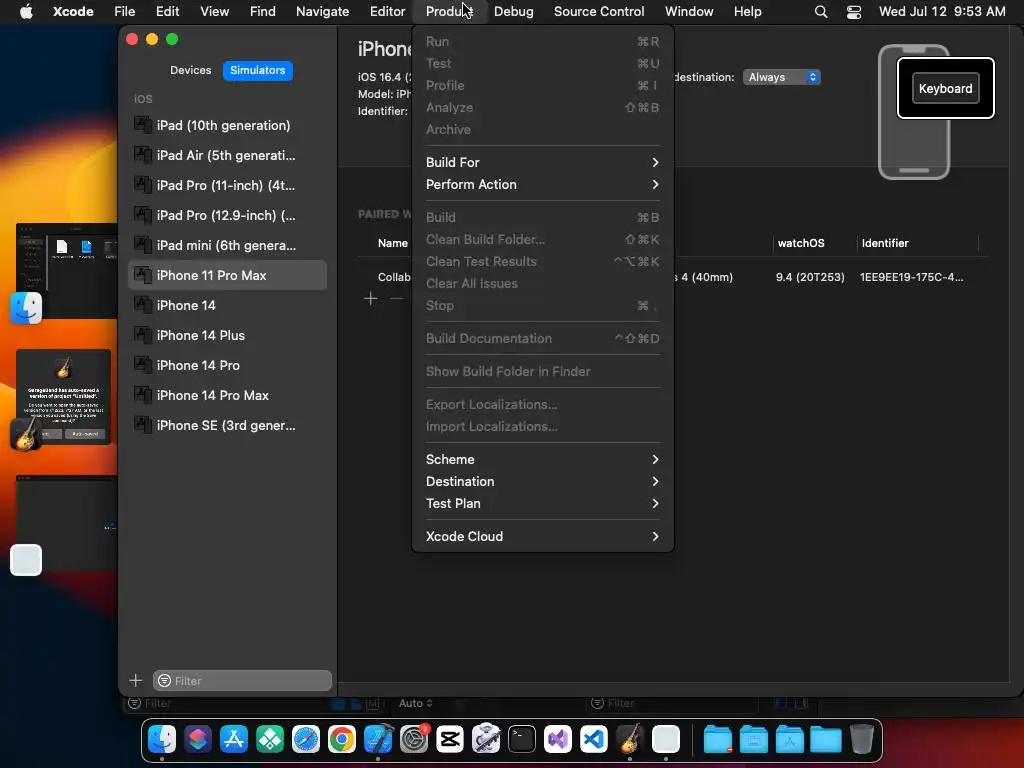Add a new simulator with the plus button
1024x768 pixels.
click(136, 680)
